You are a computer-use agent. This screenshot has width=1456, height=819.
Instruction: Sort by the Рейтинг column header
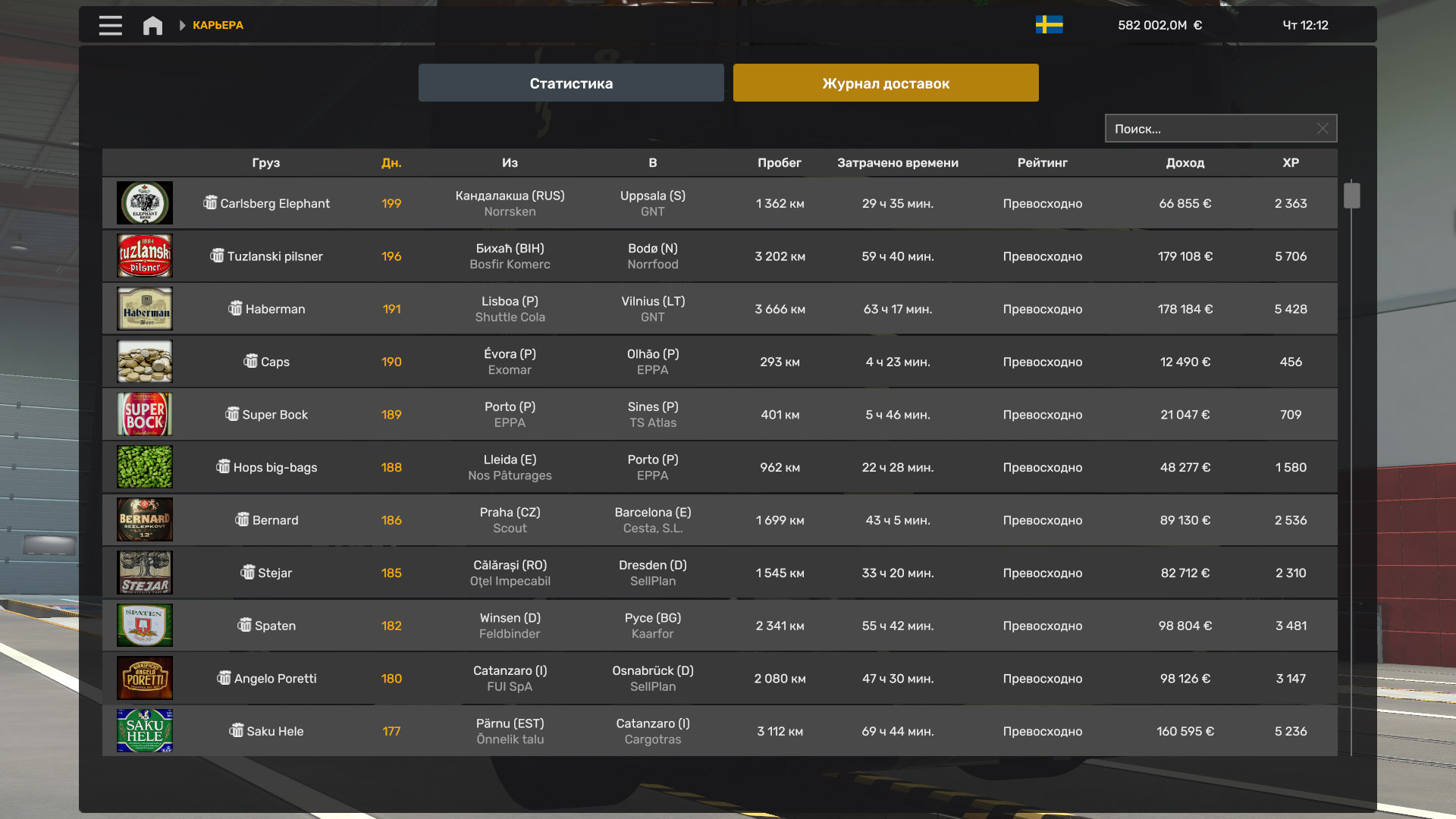(x=1043, y=162)
